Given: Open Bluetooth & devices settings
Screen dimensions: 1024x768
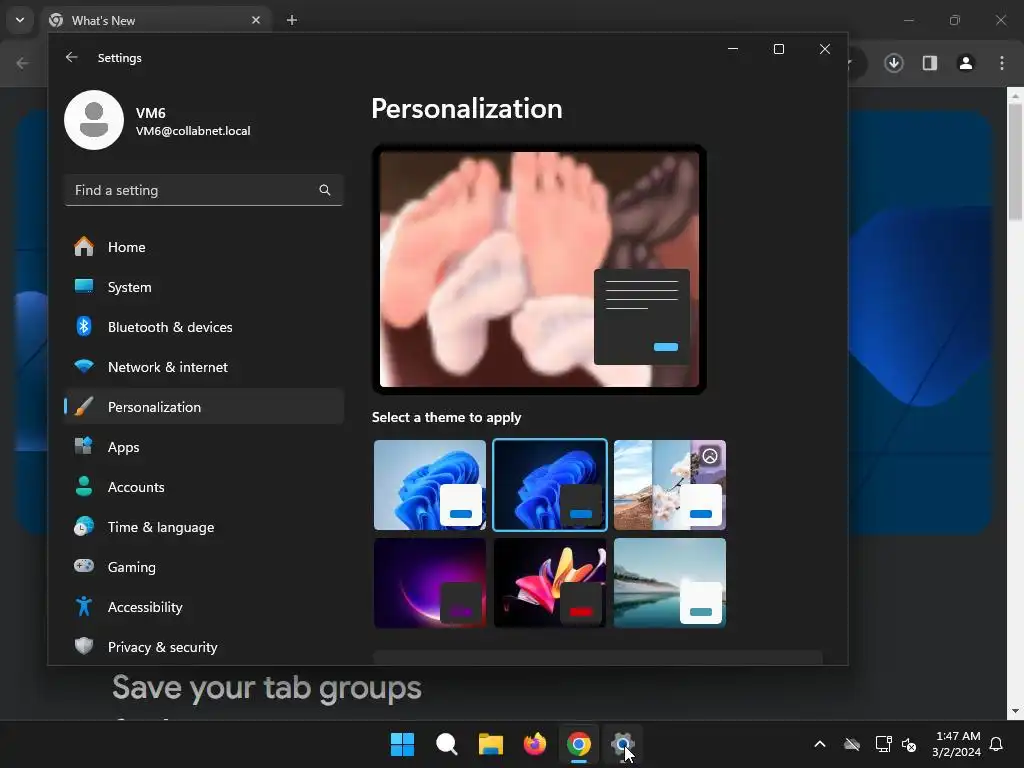Looking at the screenshot, I should pos(204,327).
